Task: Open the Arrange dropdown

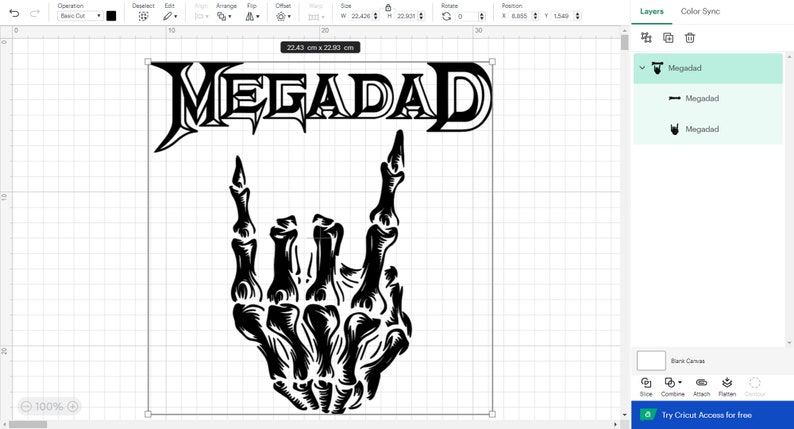Action: coord(224,16)
